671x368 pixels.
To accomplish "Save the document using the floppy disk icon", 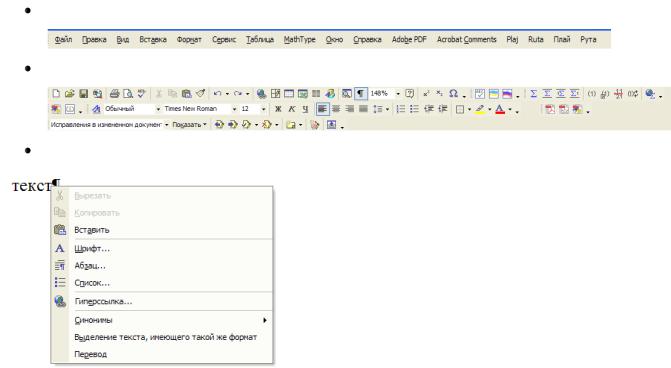I will 83,93.
